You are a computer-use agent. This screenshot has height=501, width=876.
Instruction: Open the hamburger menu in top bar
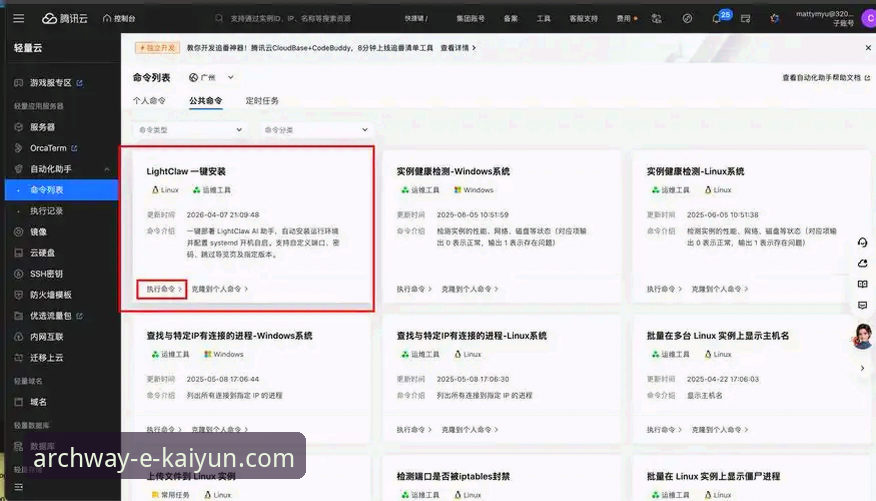point(18,18)
